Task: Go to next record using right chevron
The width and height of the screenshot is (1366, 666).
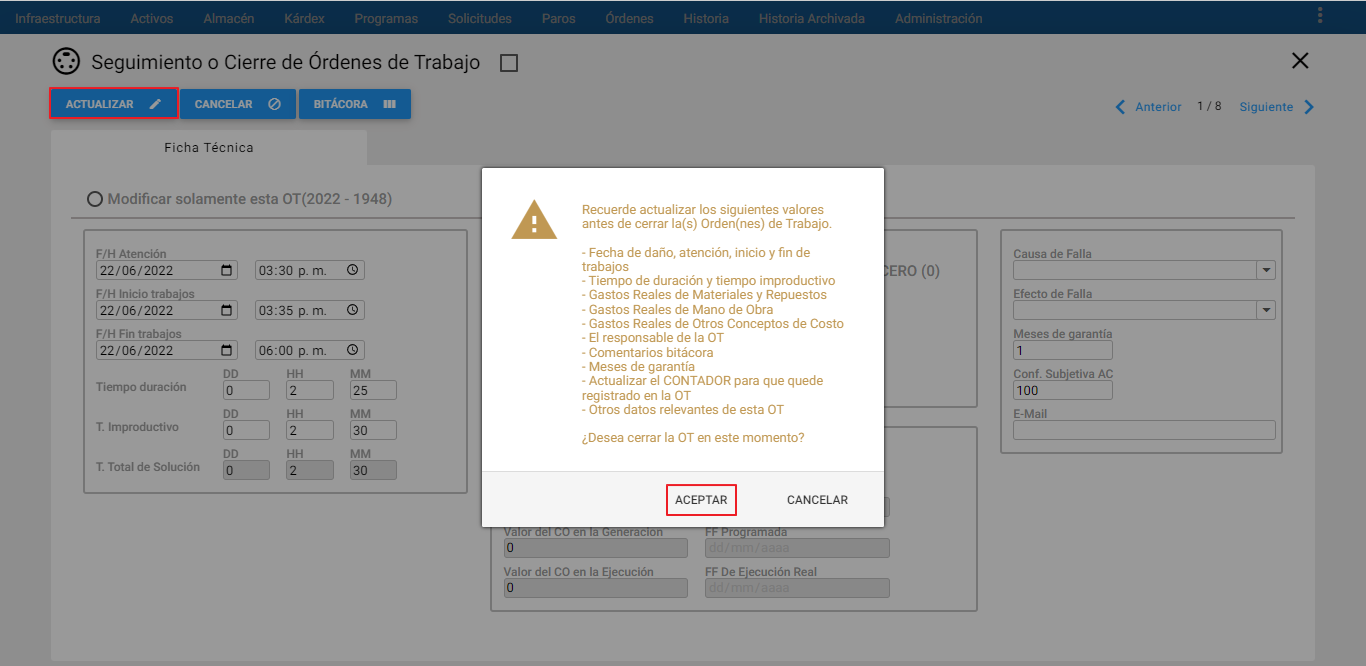Action: (x=1308, y=107)
